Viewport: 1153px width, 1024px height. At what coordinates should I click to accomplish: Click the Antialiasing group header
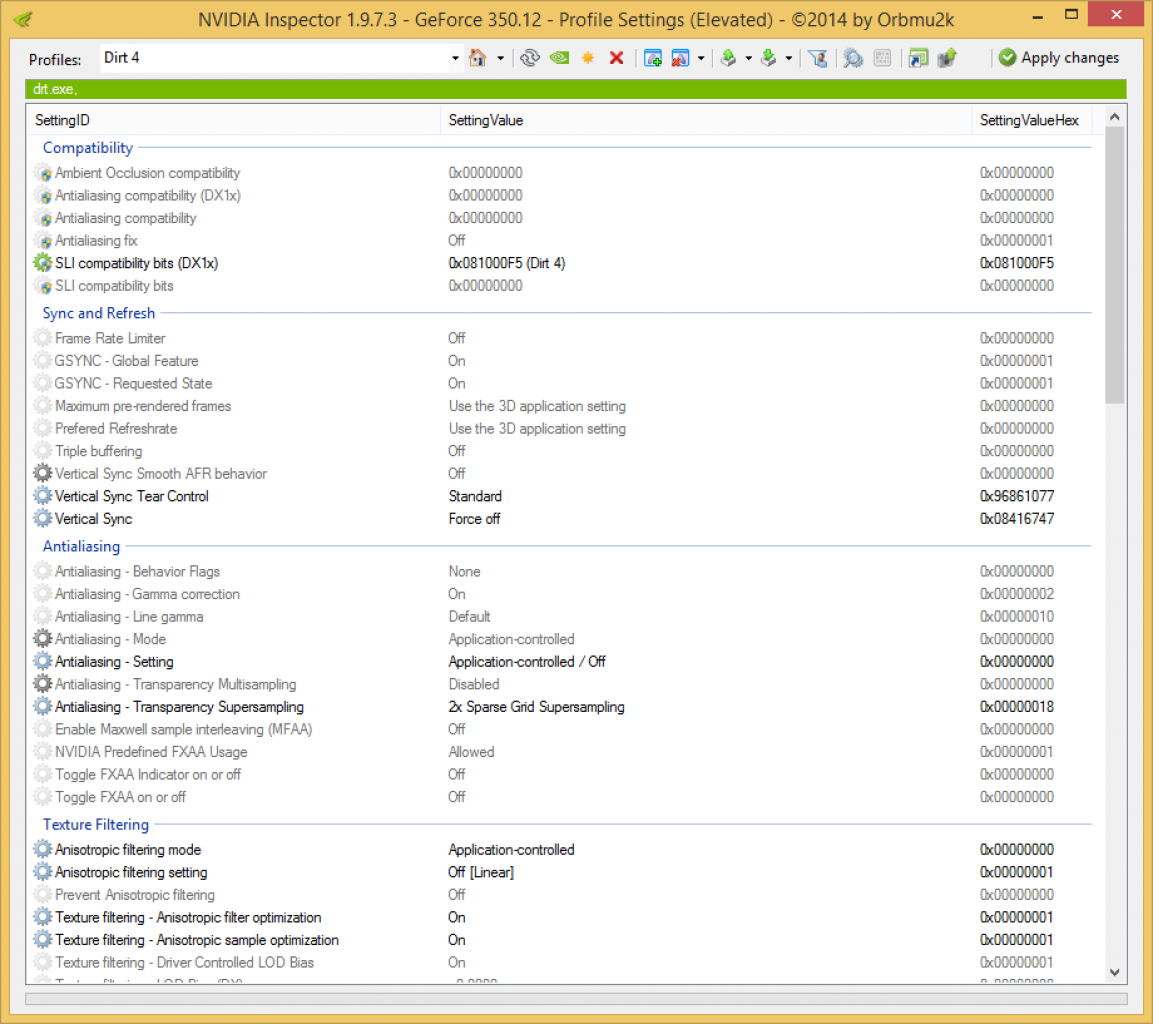pyautogui.click(x=81, y=546)
